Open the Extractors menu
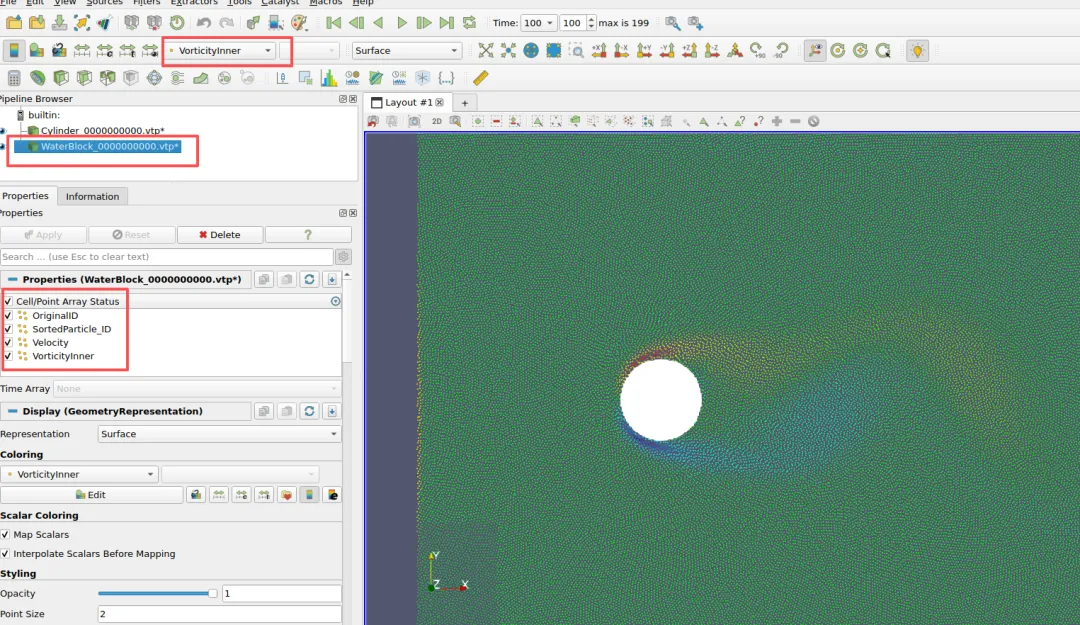The height and width of the screenshot is (625, 1080). [x=194, y=3]
